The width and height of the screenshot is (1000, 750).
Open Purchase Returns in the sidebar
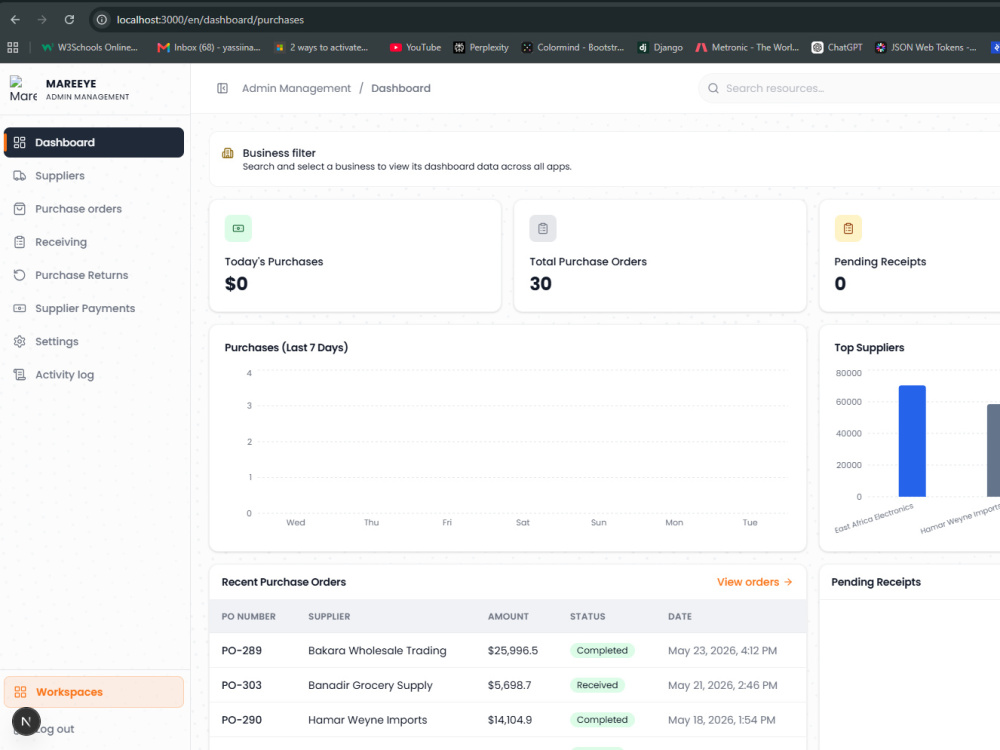point(94,275)
